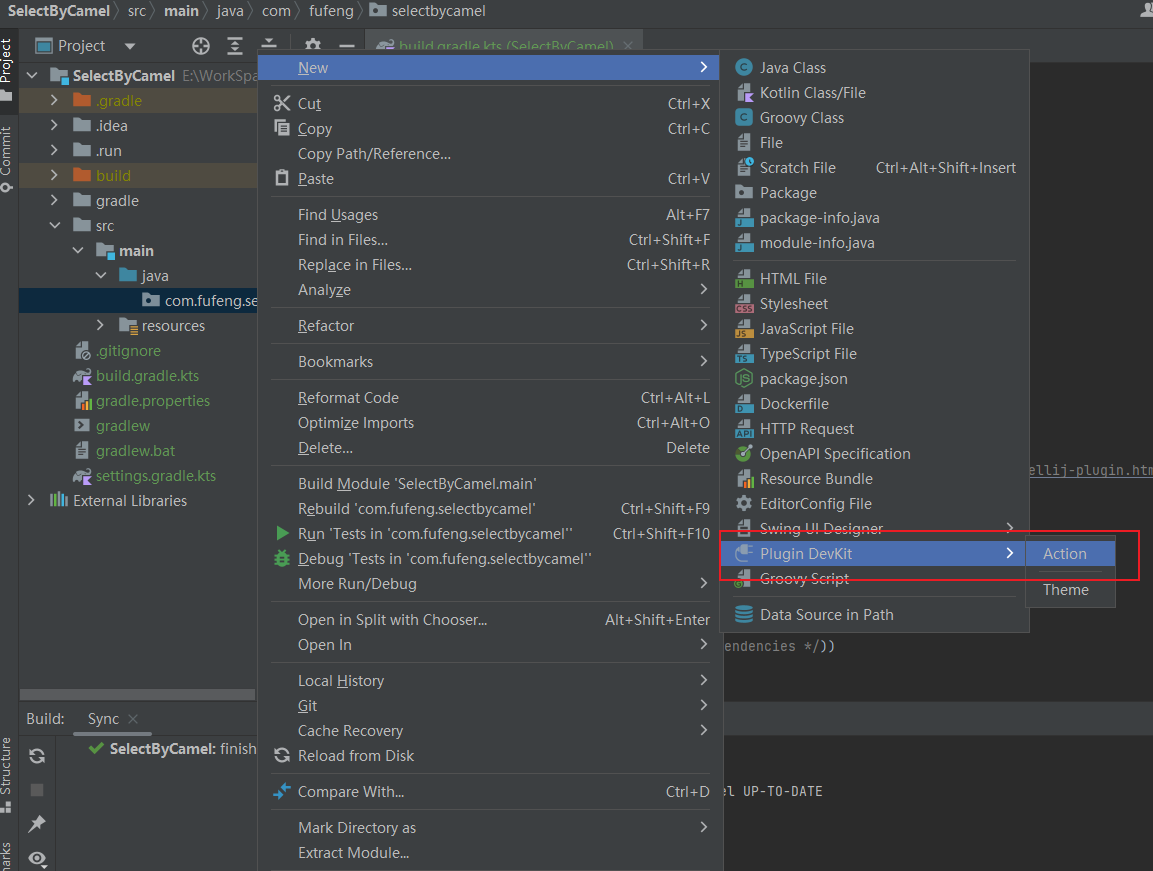This screenshot has width=1153, height=871.
Task: Click the Expand All toolbar icon
Action: click(x=235, y=46)
